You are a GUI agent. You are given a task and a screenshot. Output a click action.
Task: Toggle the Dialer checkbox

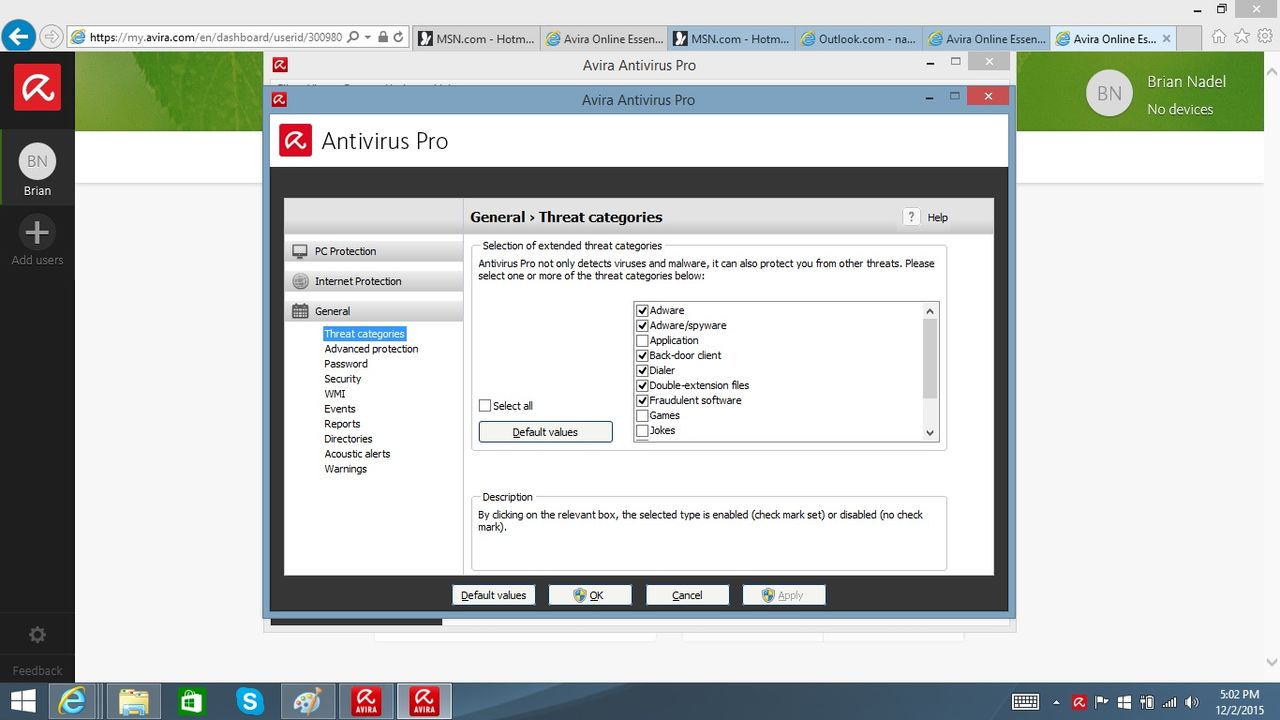[x=643, y=371]
